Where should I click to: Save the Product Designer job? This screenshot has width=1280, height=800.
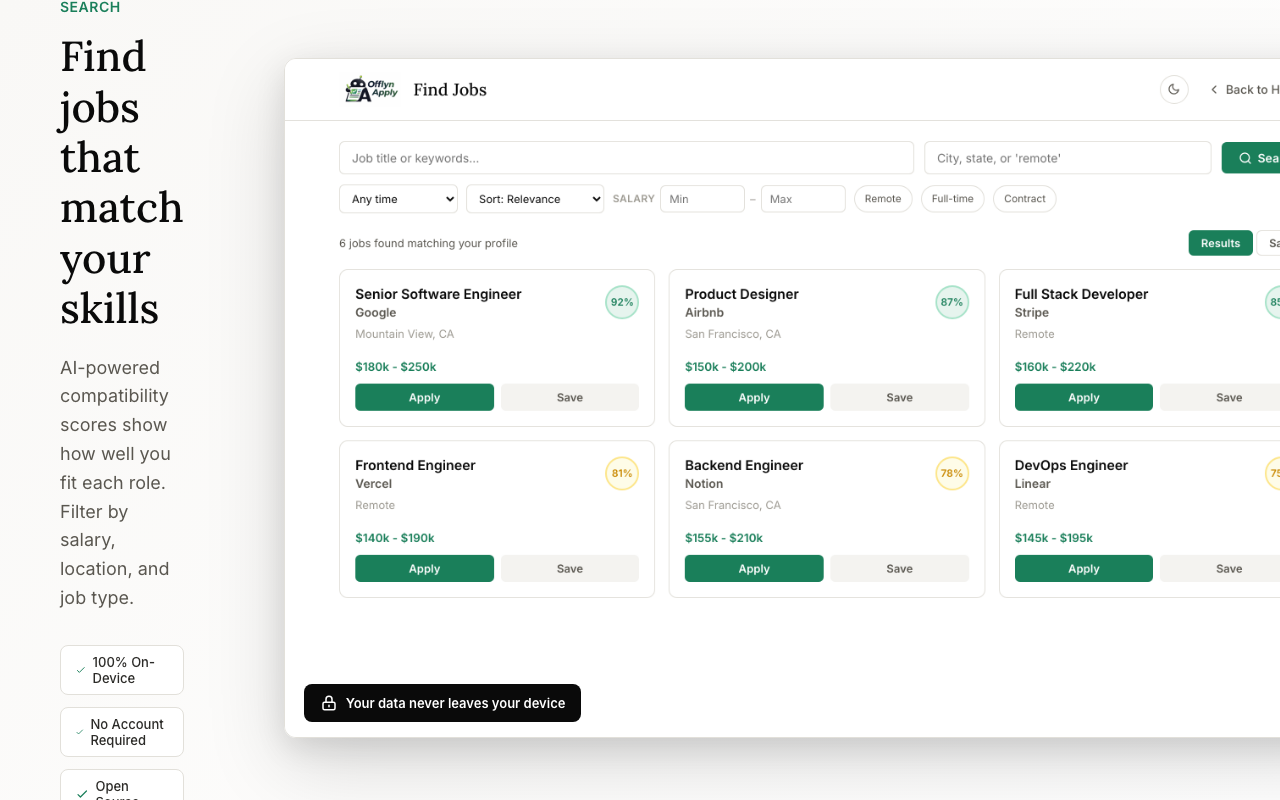pos(900,397)
